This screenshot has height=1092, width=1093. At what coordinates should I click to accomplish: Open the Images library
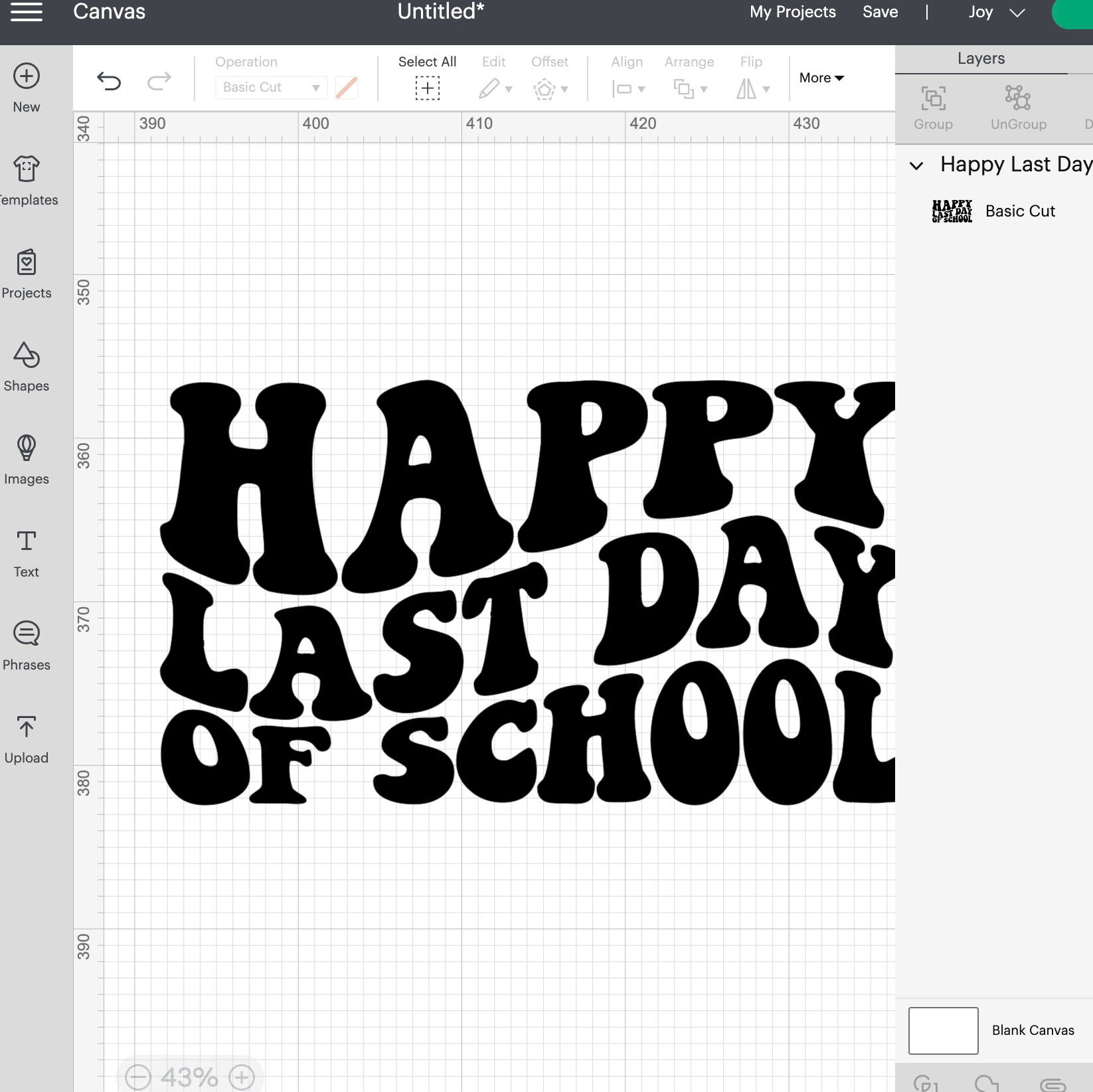pyautogui.click(x=26, y=458)
